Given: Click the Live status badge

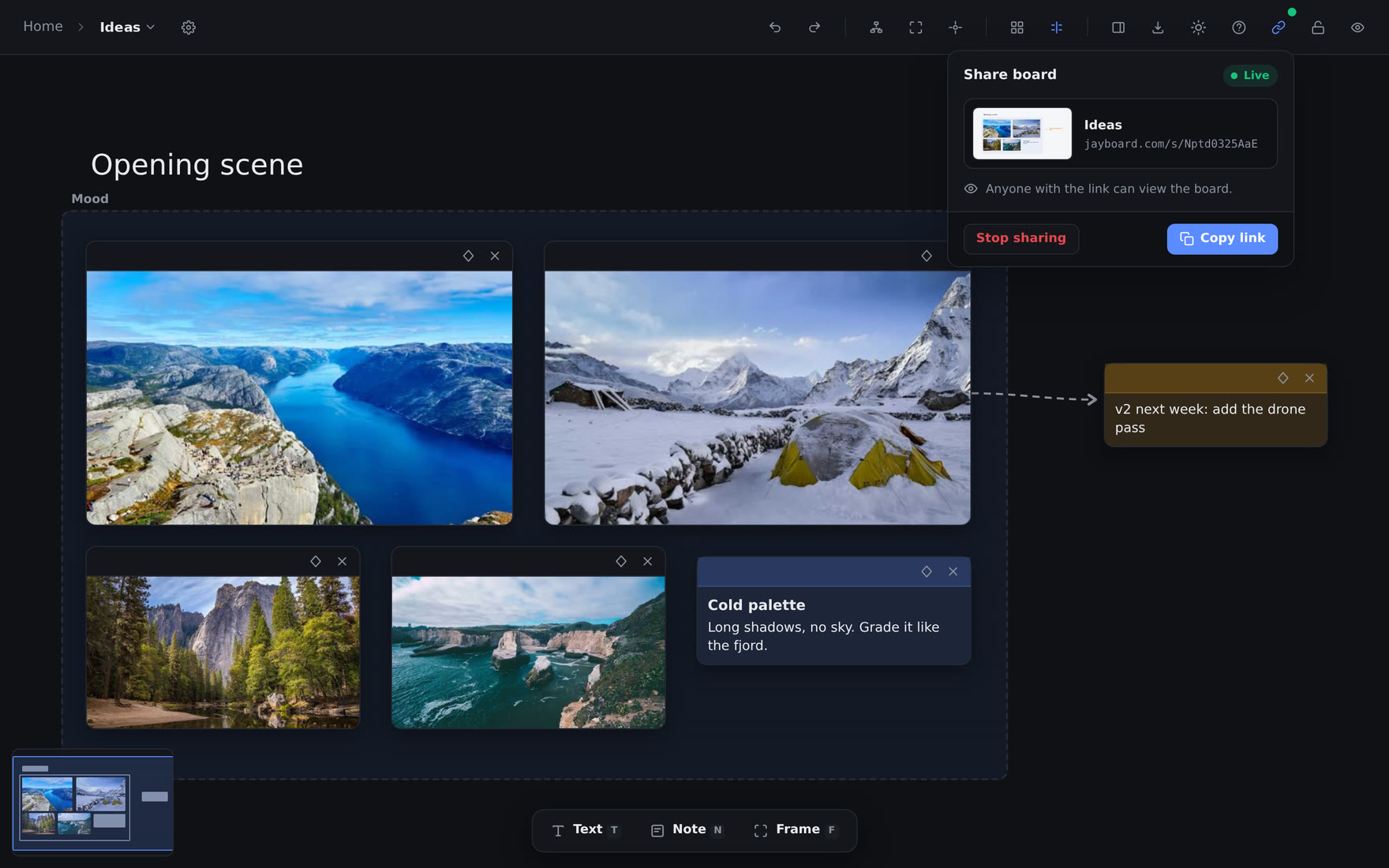Looking at the screenshot, I should coord(1250,75).
